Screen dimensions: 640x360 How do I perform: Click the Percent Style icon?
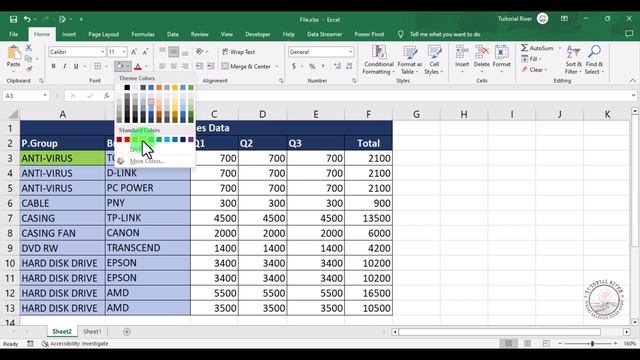click(x=312, y=66)
